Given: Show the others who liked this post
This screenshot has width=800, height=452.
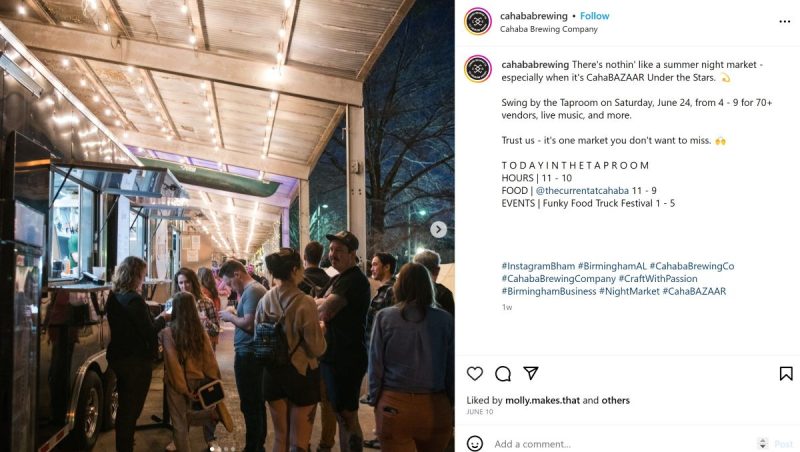Looking at the screenshot, I should pyautogui.click(x=615, y=400).
